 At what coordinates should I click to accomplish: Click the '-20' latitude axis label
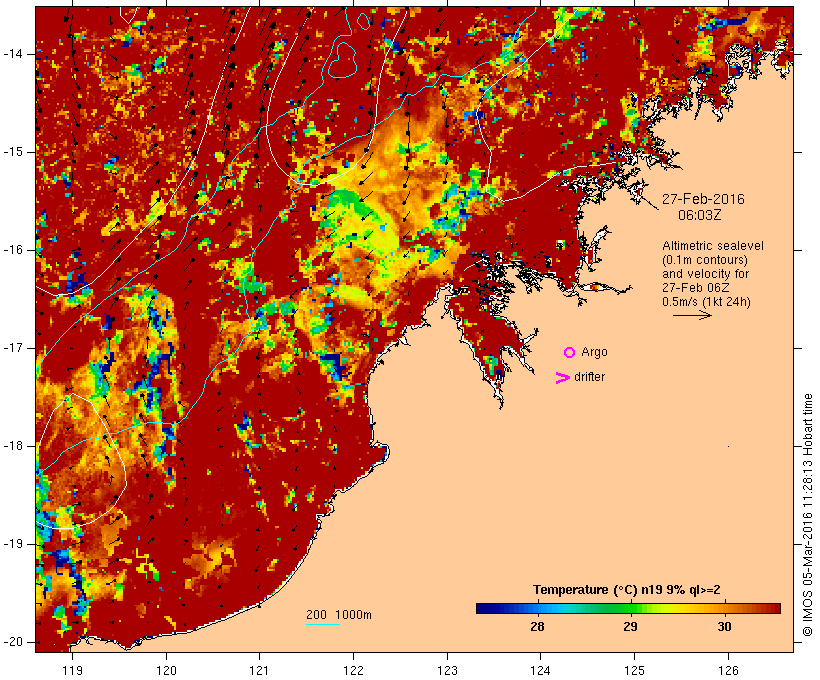[x=13, y=642]
